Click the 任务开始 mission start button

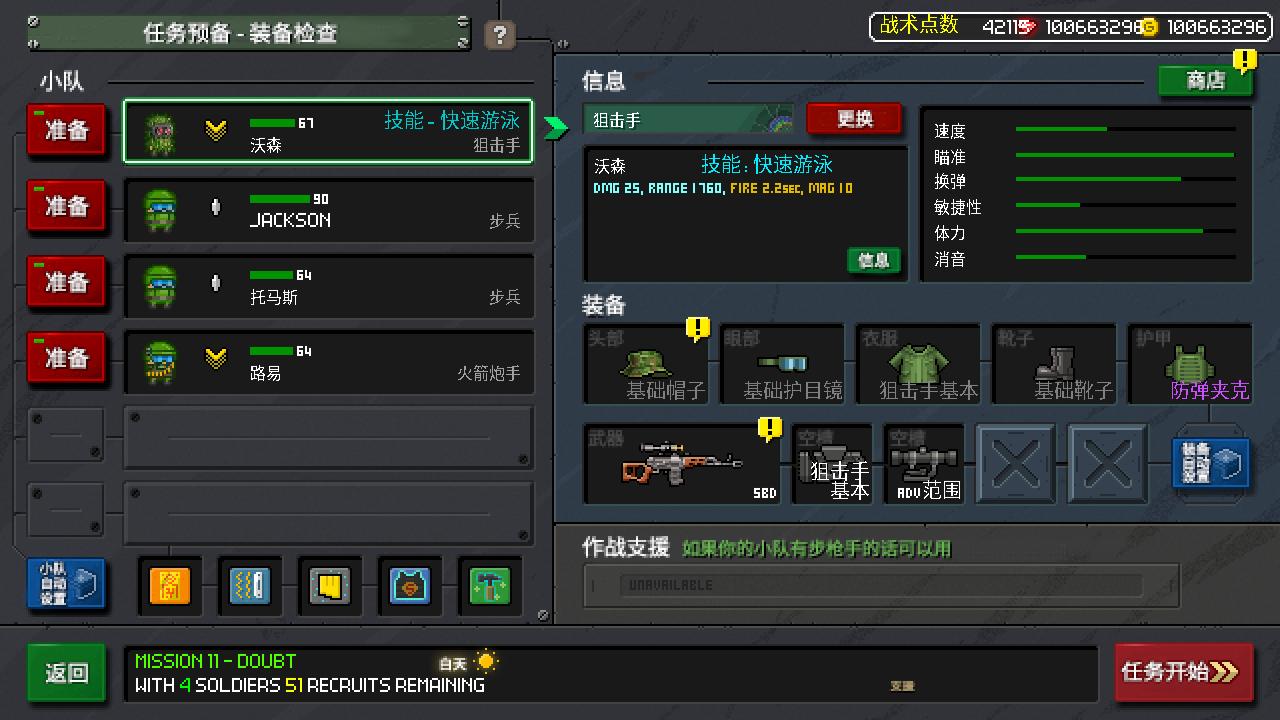(1184, 672)
